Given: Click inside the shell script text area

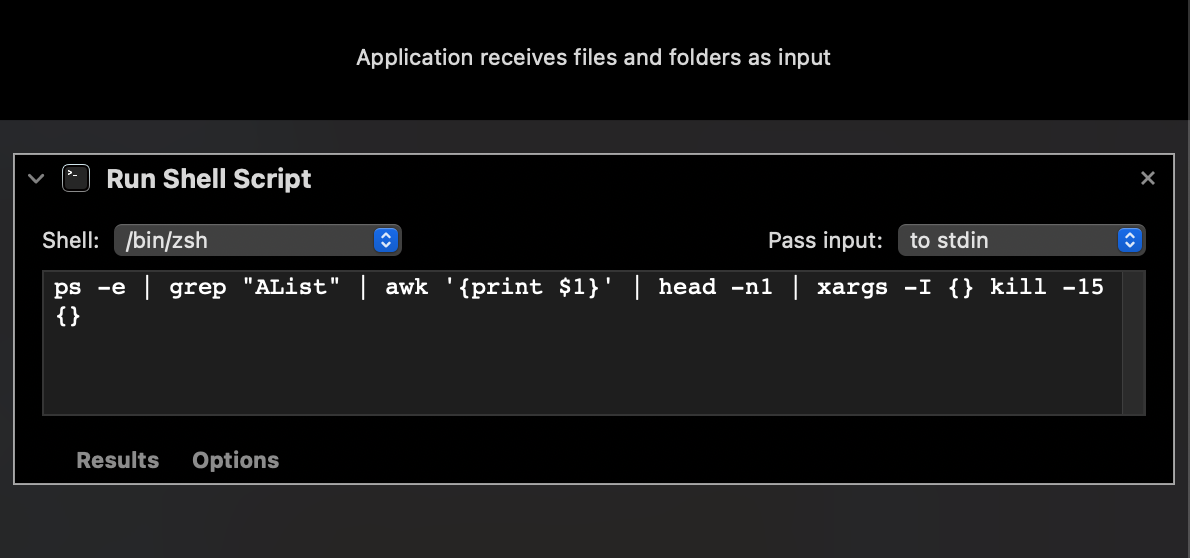Looking at the screenshot, I should (x=582, y=343).
